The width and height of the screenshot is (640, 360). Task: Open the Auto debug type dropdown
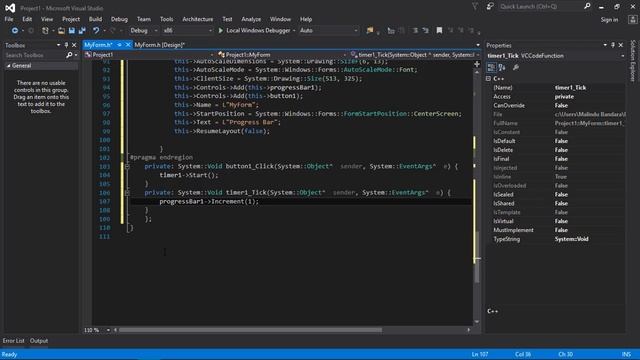329,31
